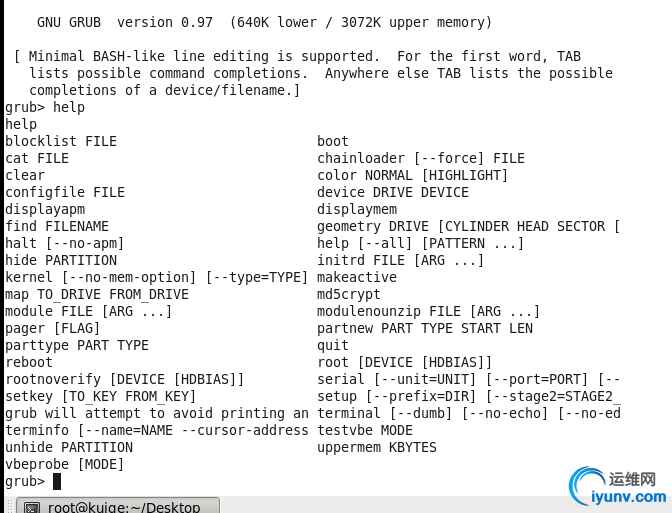Click the 'vbeprobe [MODE]' entry
672x513 pixels.
pos(65,465)
